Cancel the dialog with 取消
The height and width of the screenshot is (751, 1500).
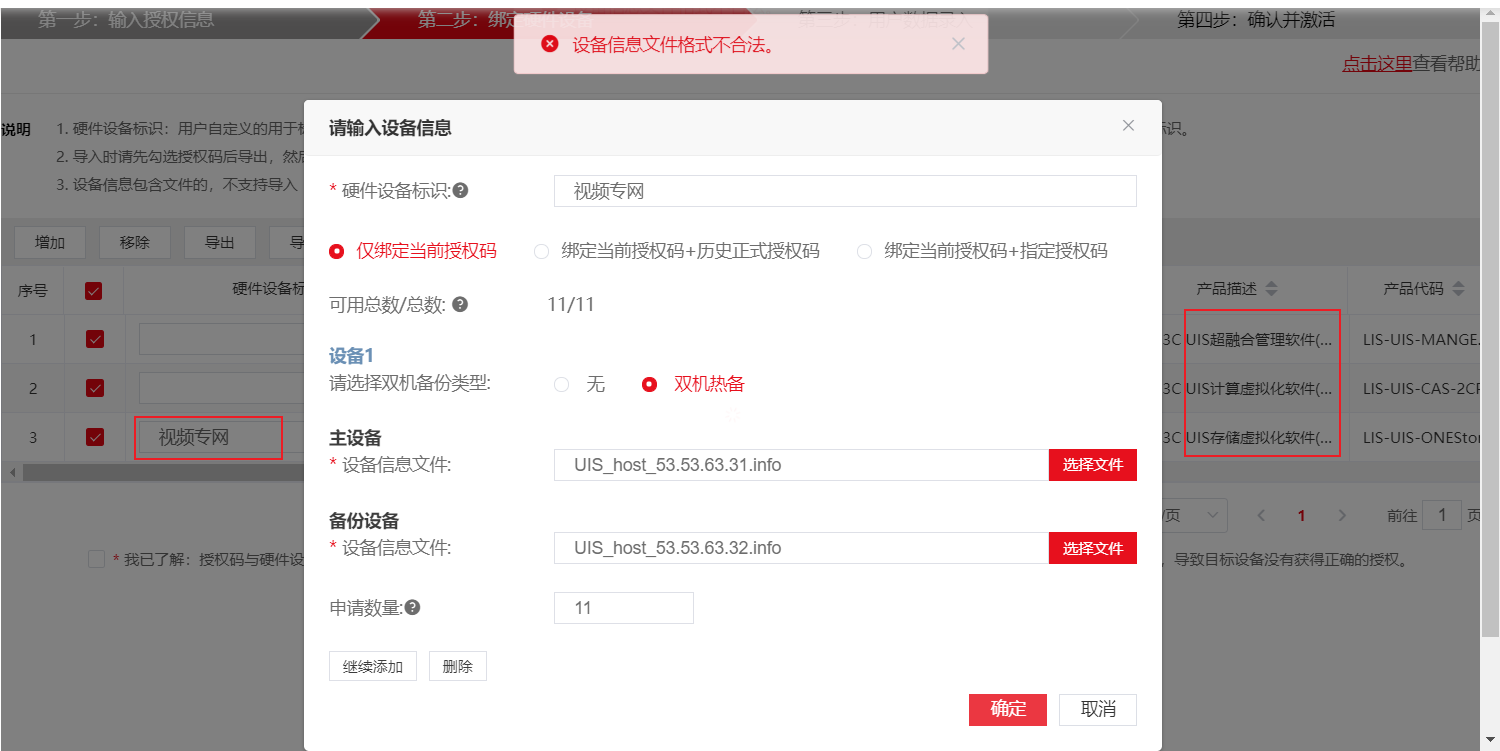[1098, 709]
